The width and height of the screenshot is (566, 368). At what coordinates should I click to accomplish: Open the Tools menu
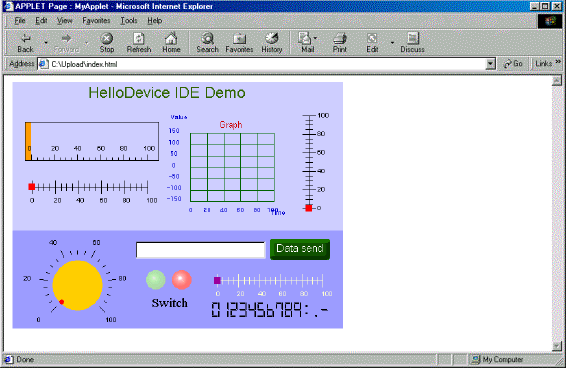click(129, 21)
